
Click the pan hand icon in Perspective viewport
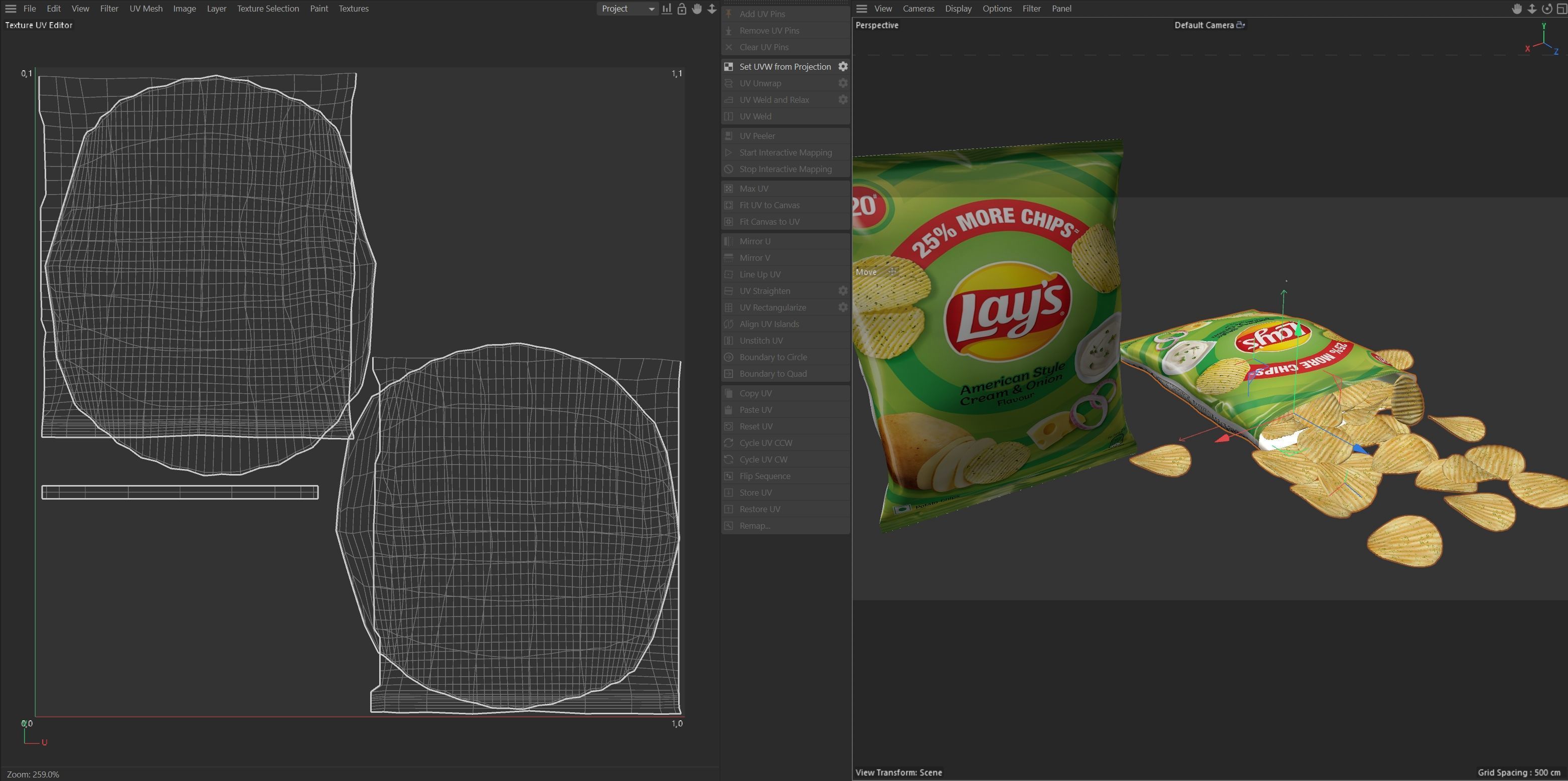pos(1517,9)
